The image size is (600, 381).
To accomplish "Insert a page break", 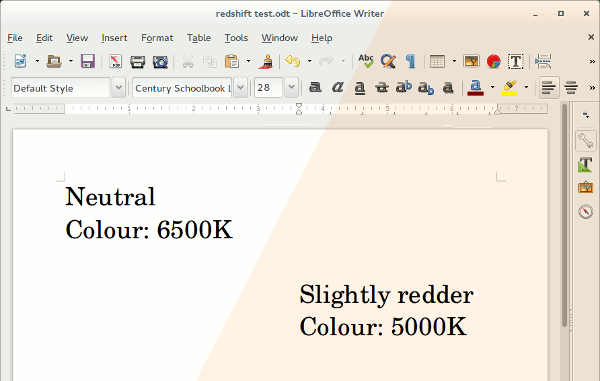I will pyautogui.click(x=543, y=61).
